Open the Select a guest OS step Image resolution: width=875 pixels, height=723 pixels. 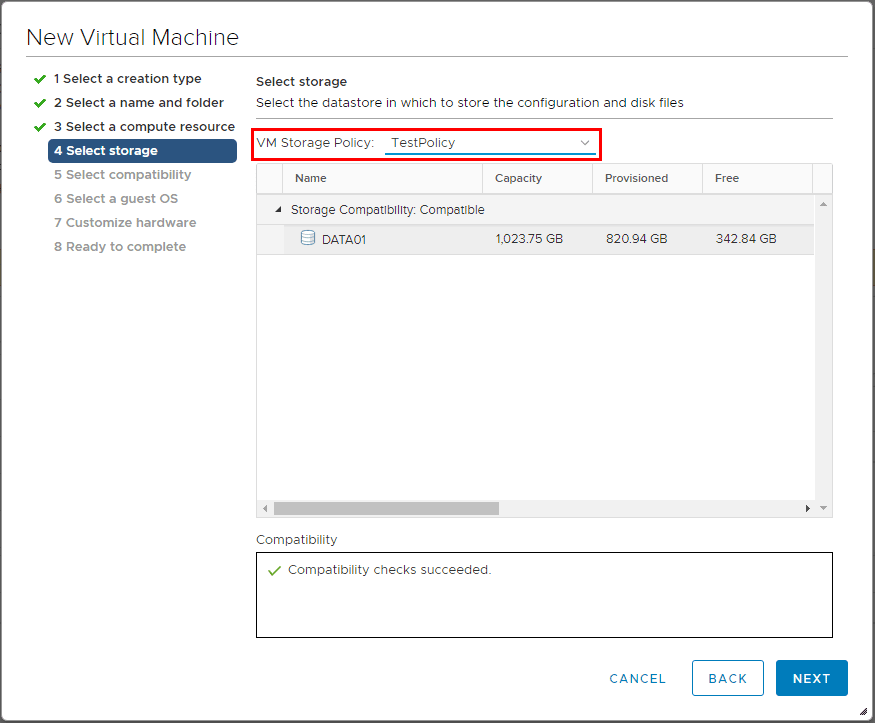click(119, 198)
